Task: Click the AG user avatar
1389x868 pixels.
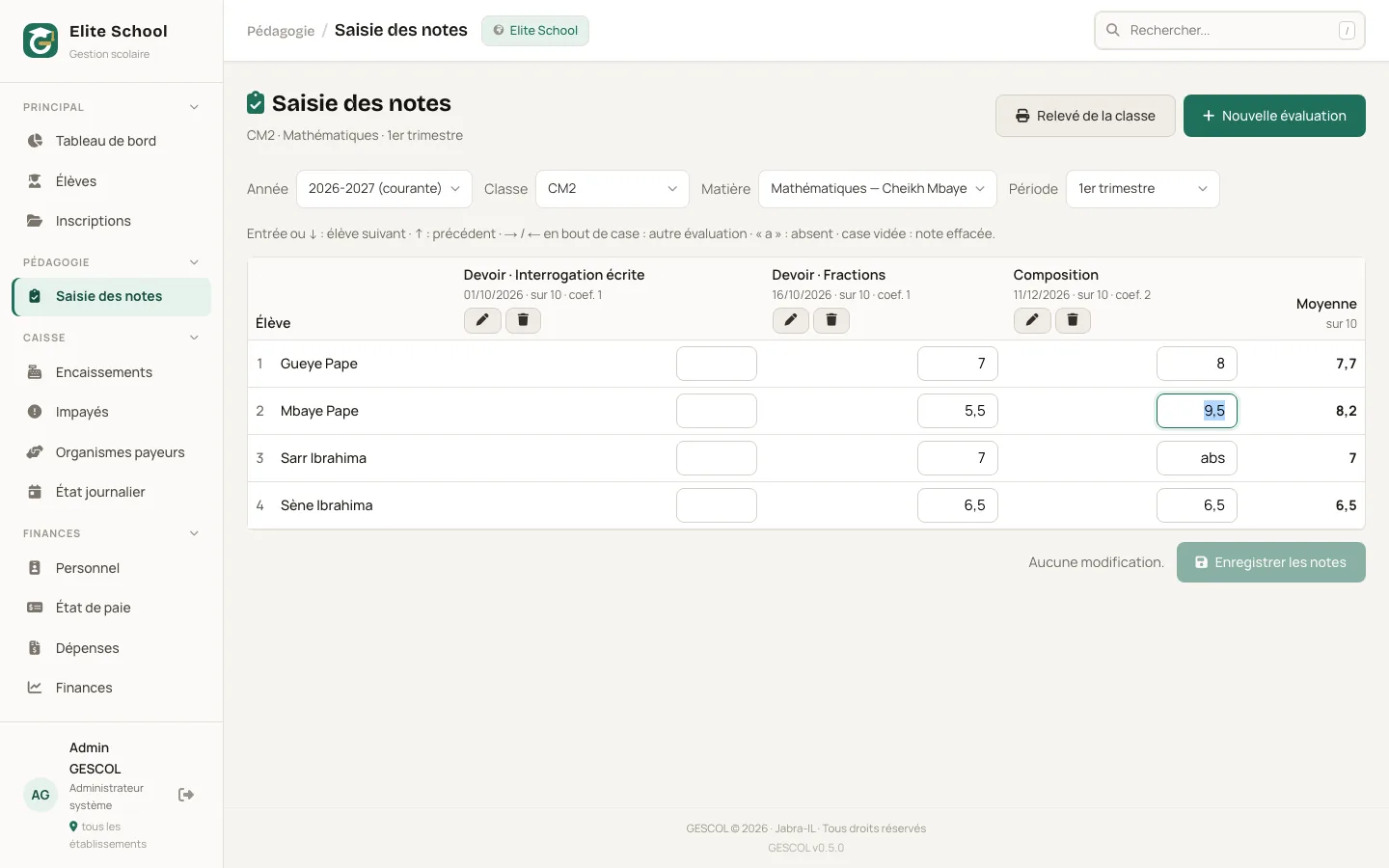Action: 41,795
